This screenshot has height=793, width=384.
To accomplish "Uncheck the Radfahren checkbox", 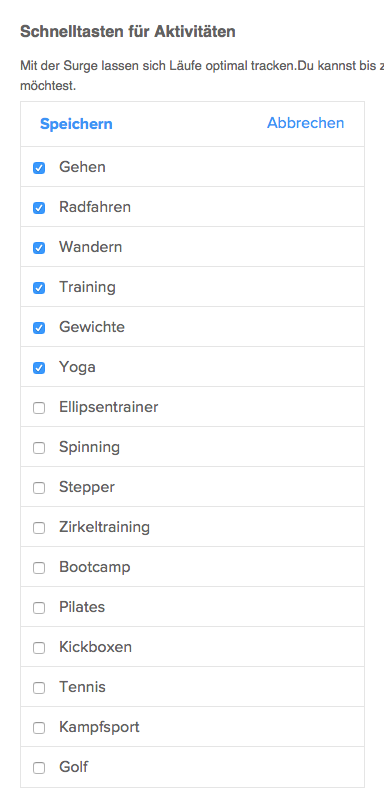I will point(39,208).
